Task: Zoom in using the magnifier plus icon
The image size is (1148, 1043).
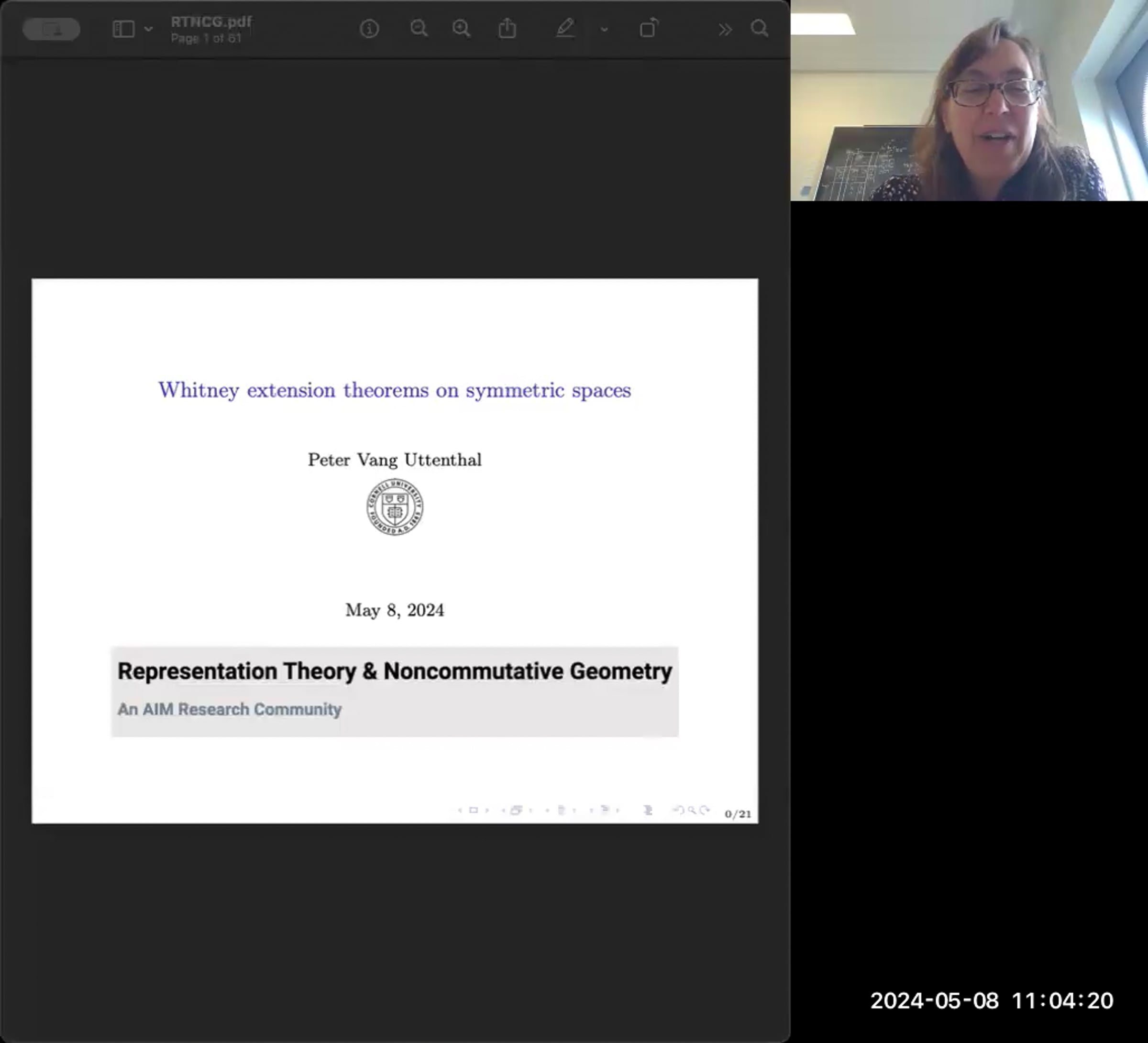Action: point(461,29)
